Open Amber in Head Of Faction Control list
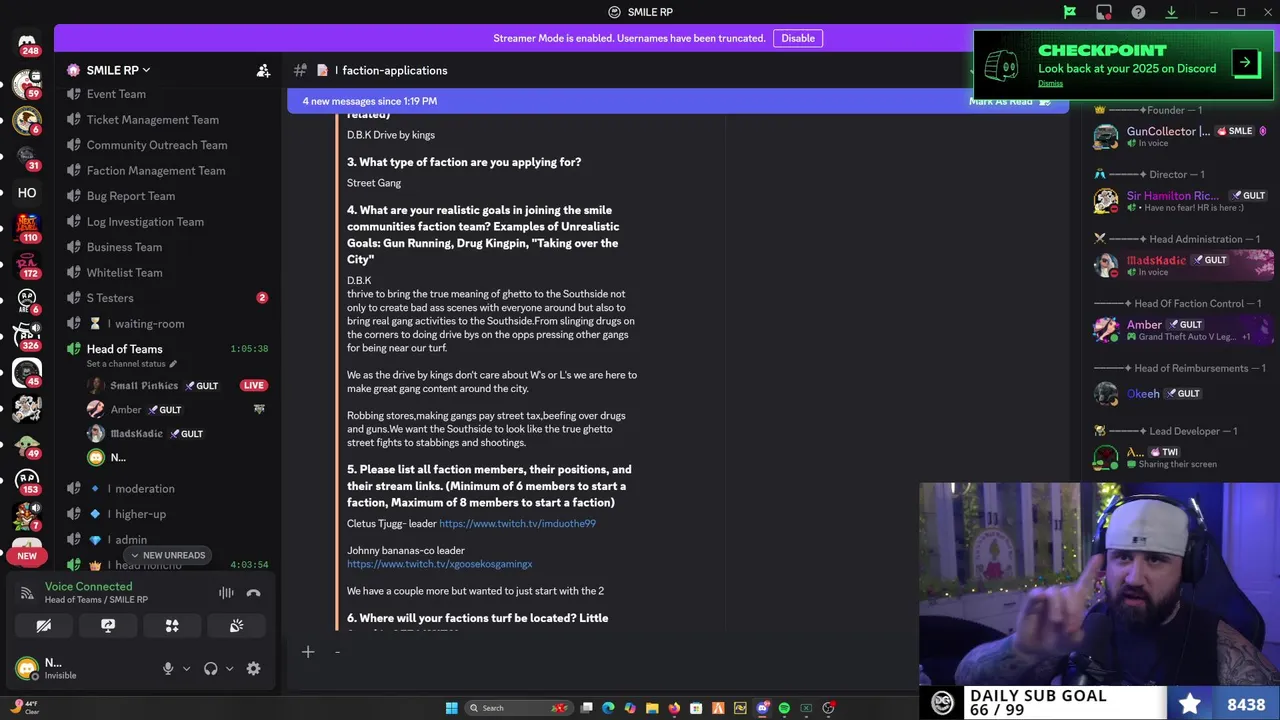 click(x=1181, y=330)
